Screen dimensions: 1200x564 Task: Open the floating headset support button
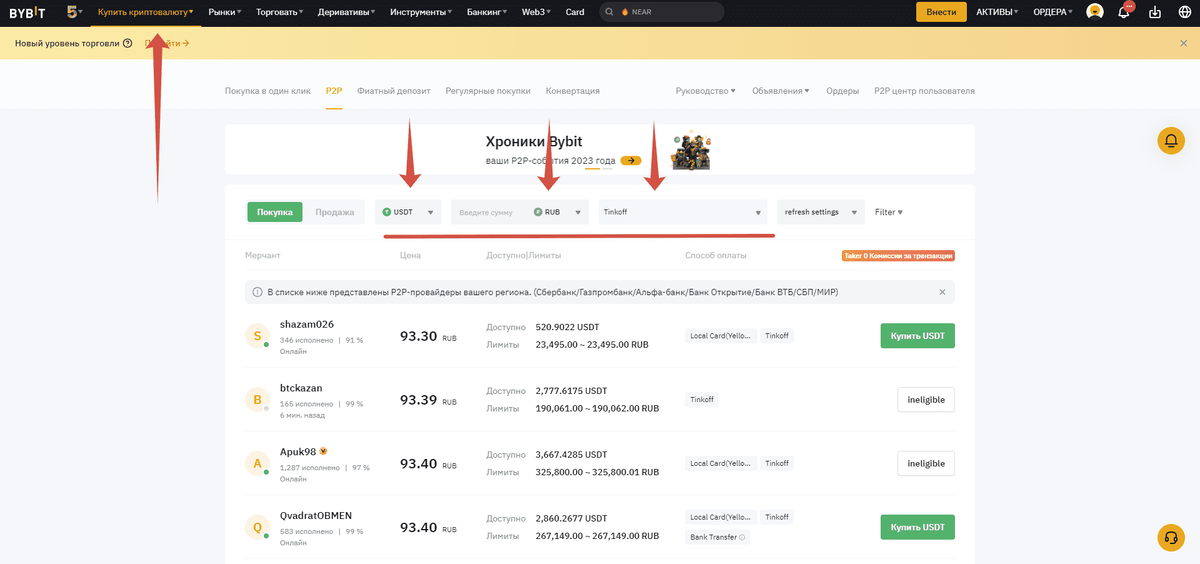click(x=1171, y=537)
